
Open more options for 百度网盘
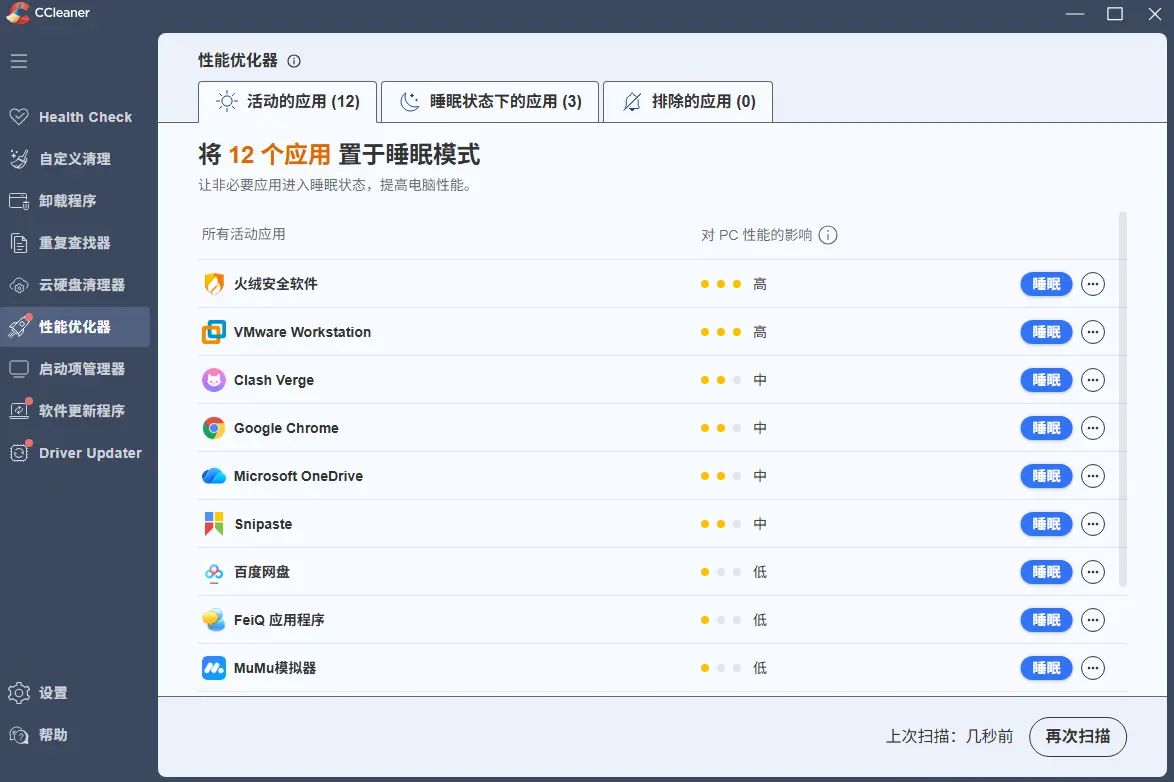(1093, 572)
